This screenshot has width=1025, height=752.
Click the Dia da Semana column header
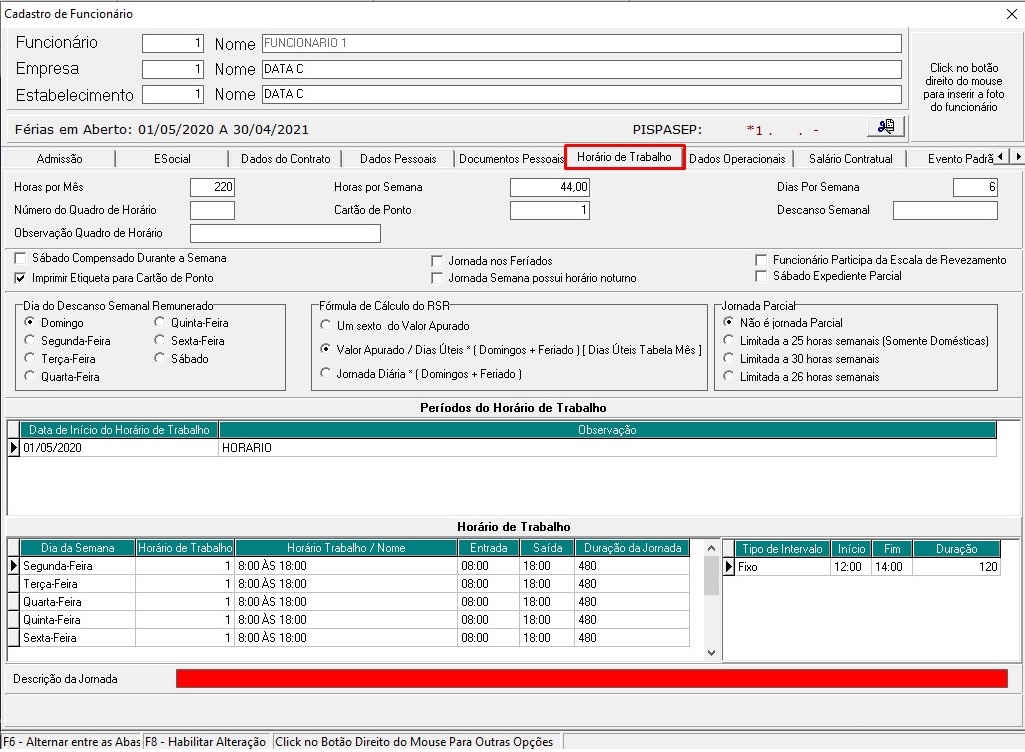pyautogui.click(x=78, y=548)
